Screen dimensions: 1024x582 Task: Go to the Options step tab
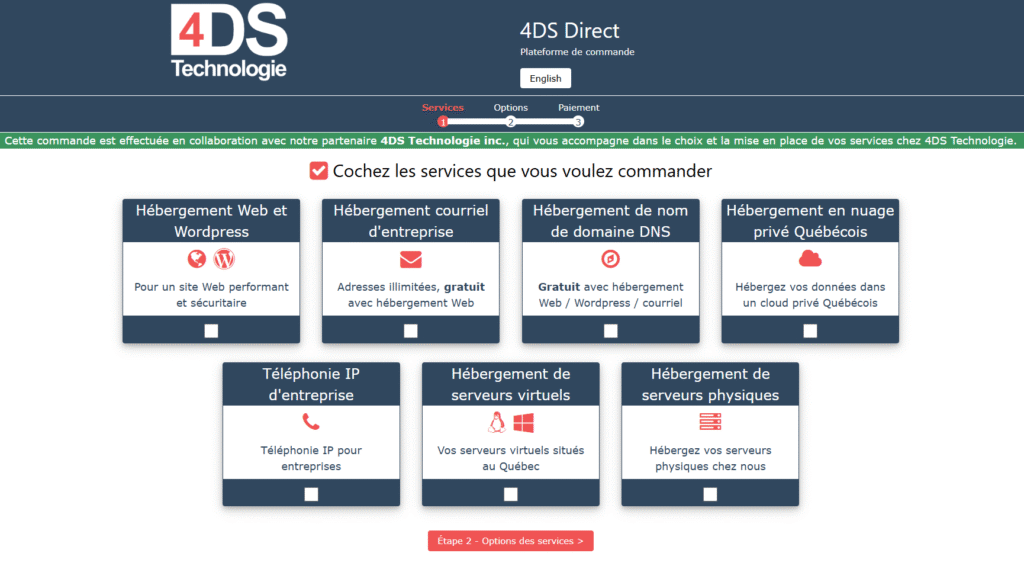click(510, 108)
